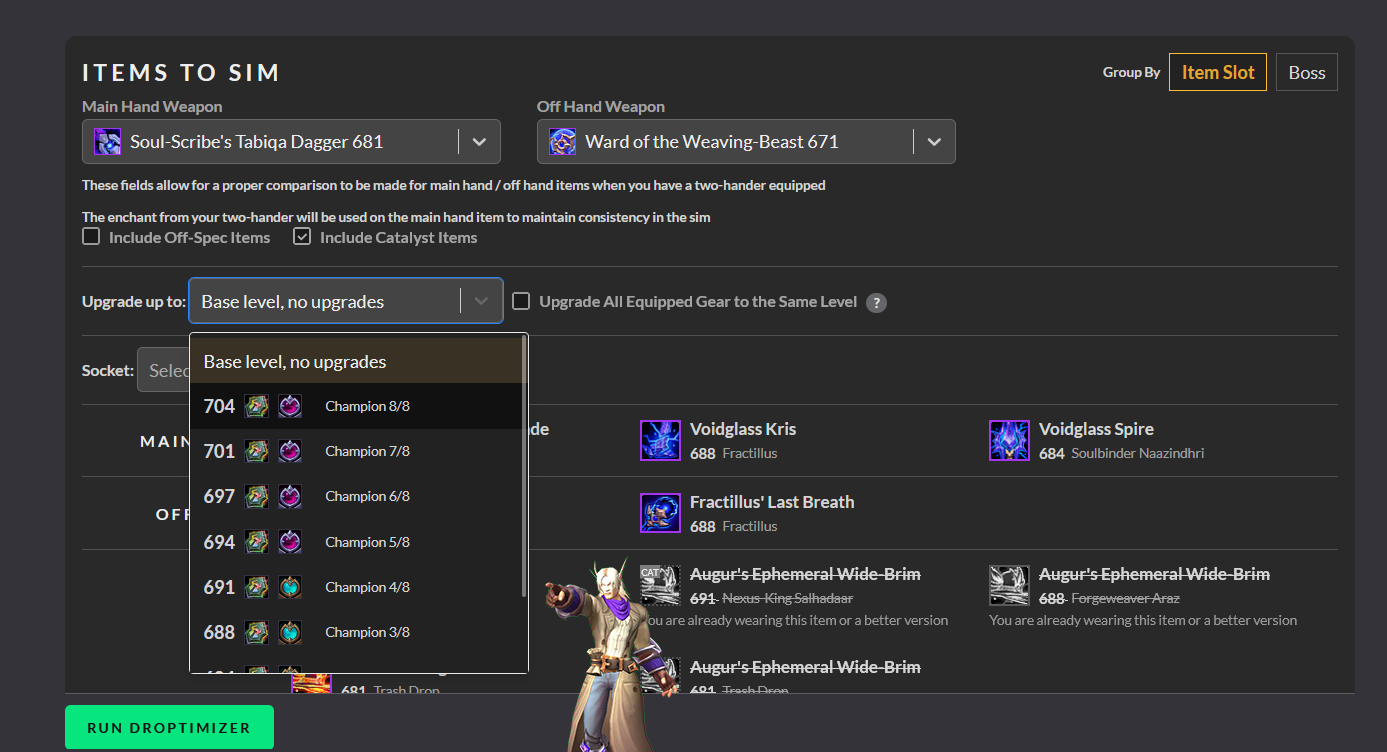Click the catalyst Augur's Wide-Brim 691 icon
This screenshot has width=1387, height=752.
coord(659,585)
